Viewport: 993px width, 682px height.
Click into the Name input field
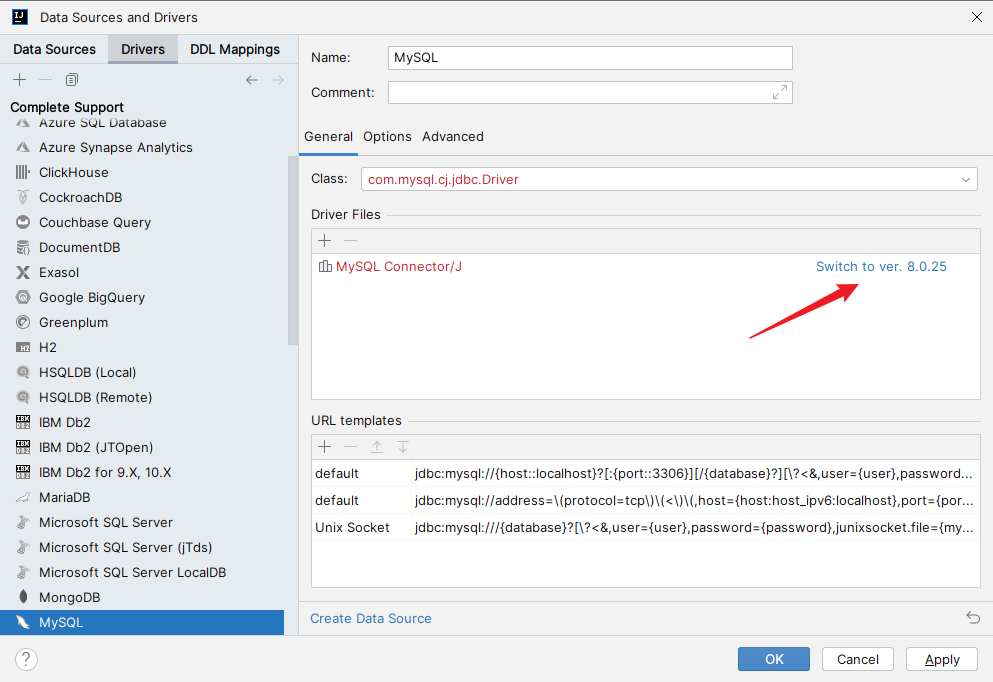point(590,58)
